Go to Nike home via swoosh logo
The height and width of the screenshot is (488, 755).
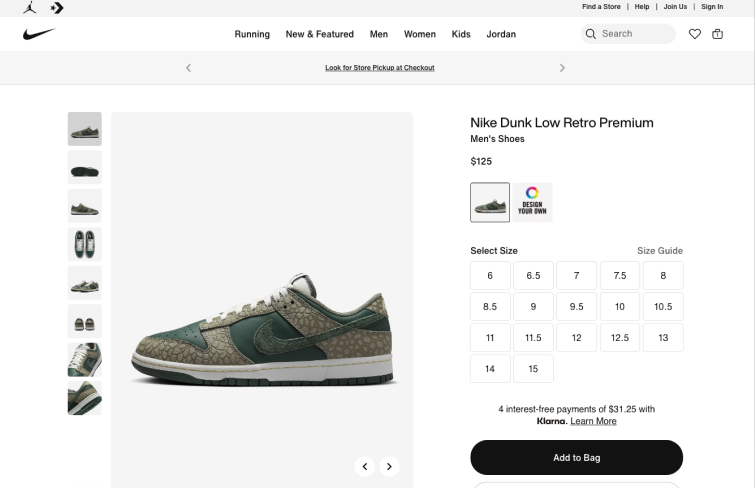(39, 34)
